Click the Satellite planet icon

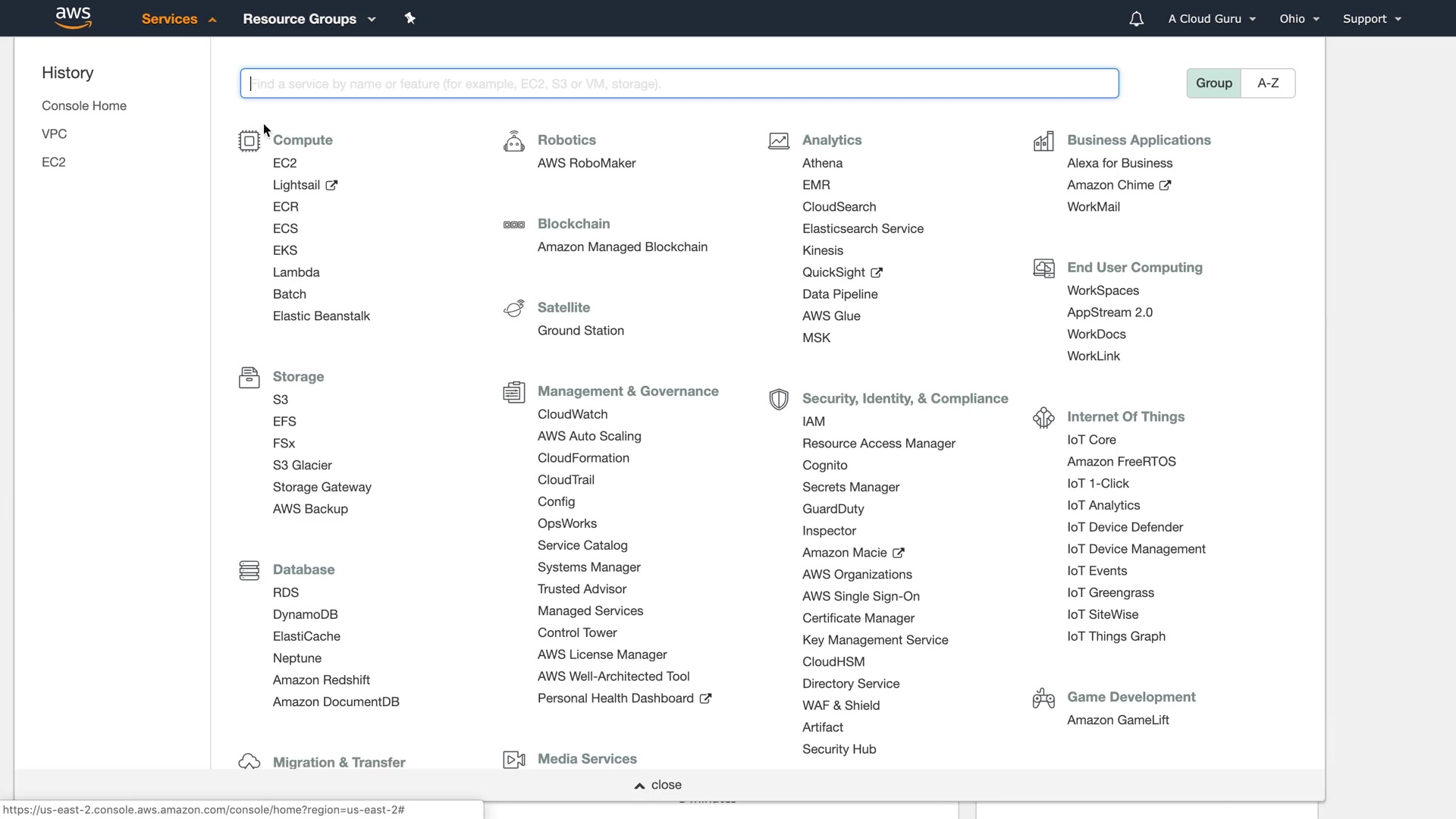[x=513, y=309]
